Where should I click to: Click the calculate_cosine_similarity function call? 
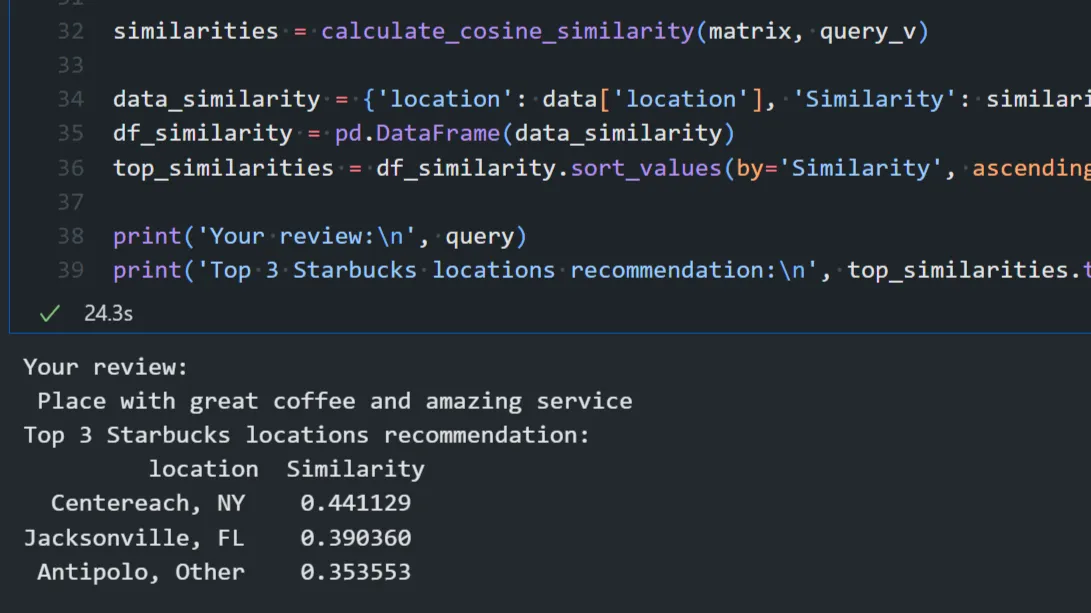coord(507,31)
